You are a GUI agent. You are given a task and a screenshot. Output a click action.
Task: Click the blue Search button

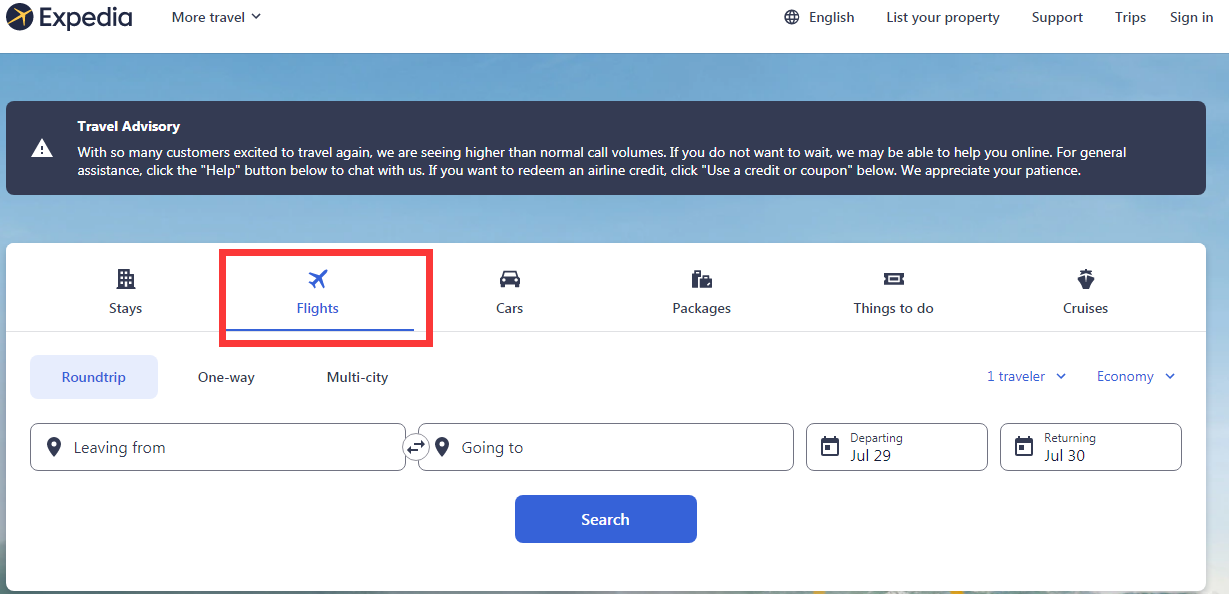[x=606, y=519]
